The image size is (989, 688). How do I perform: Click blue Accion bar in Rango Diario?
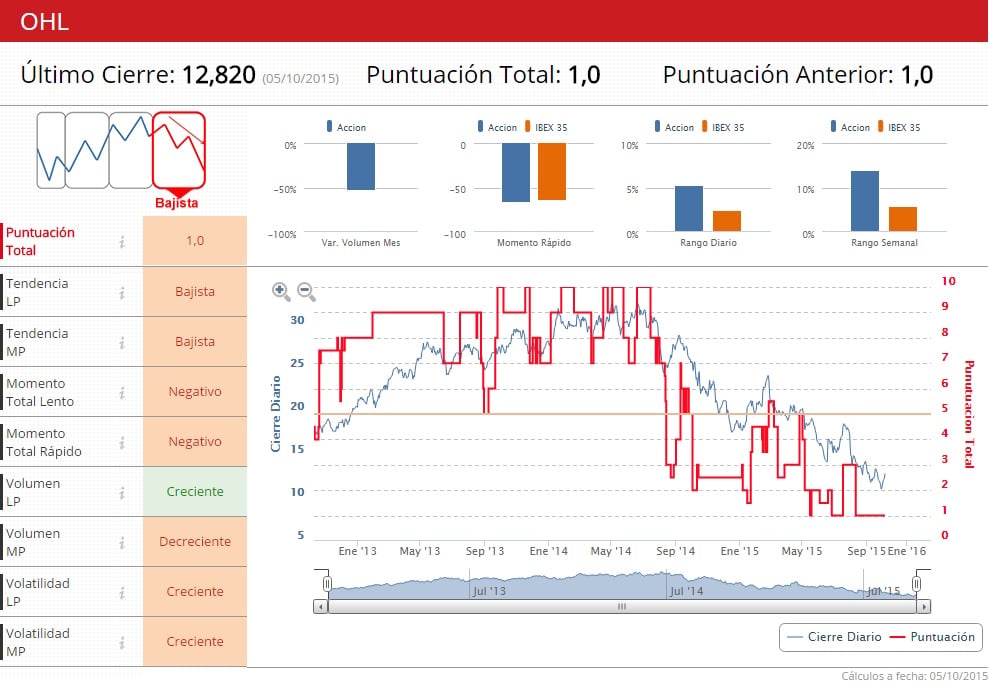tap(689, 209)
